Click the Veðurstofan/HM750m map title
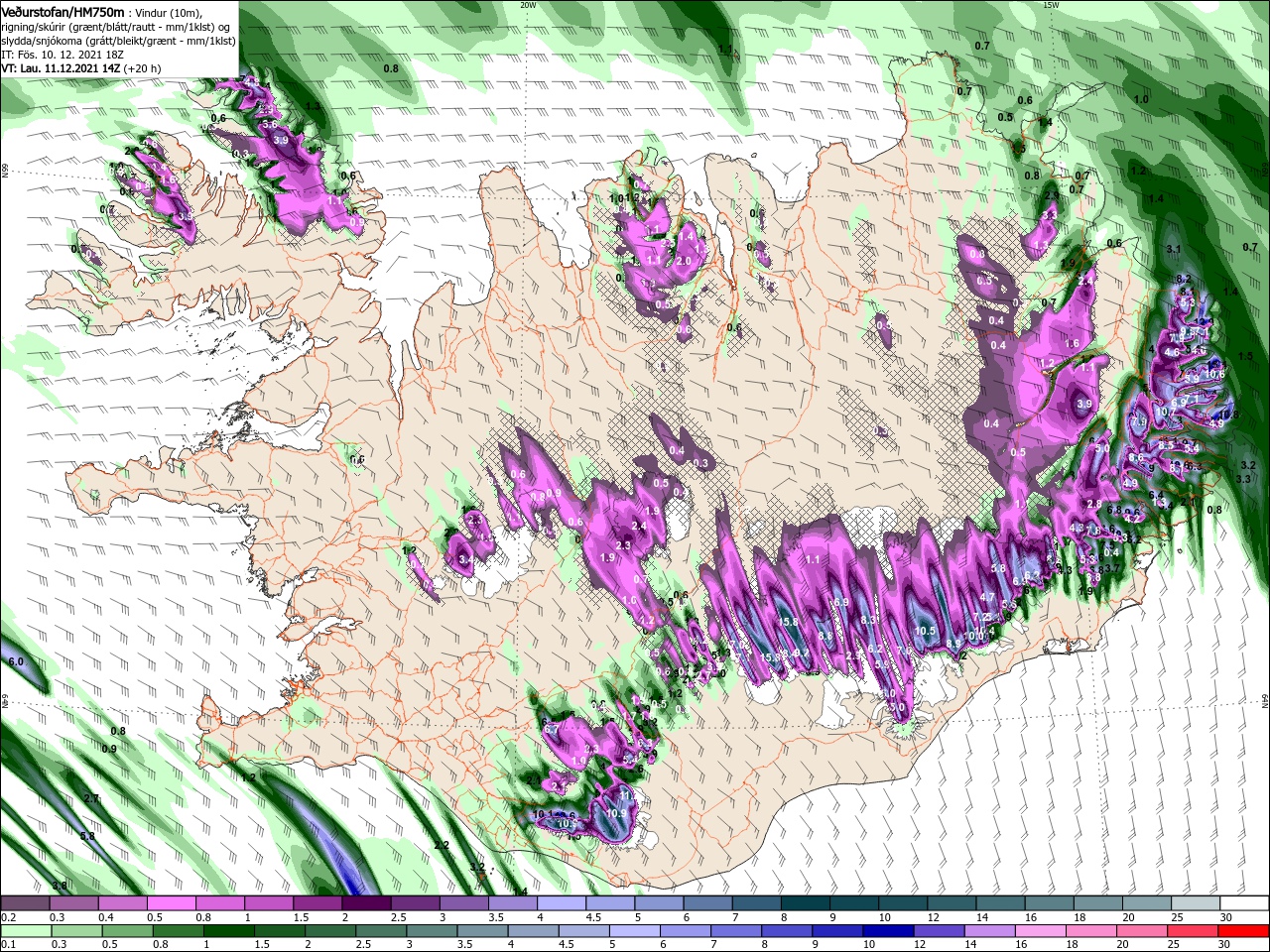This screenshot has width=1270, height=952. (63, 11)
